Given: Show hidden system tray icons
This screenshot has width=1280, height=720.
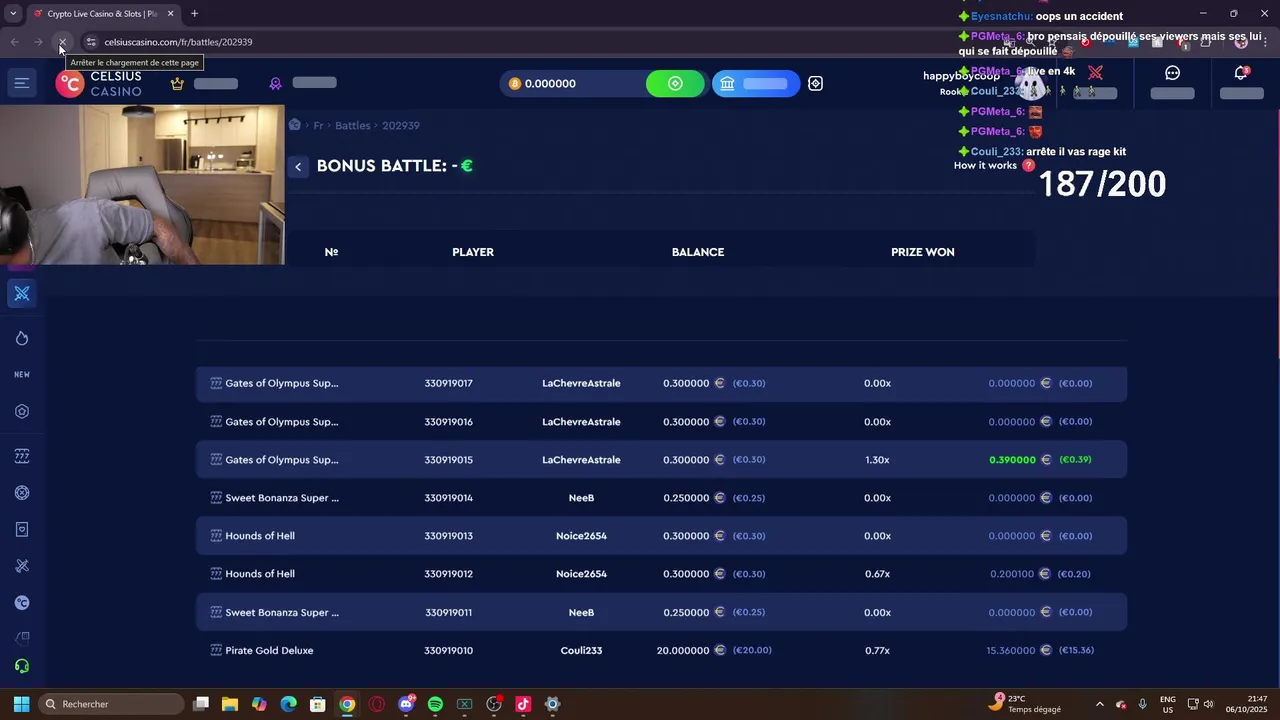Looking at the screenshot, I should [x=1100, y=704].
